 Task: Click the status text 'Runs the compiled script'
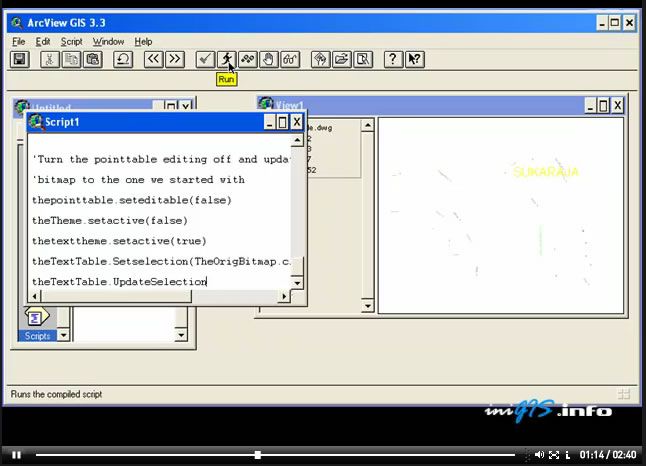[56, 394]
